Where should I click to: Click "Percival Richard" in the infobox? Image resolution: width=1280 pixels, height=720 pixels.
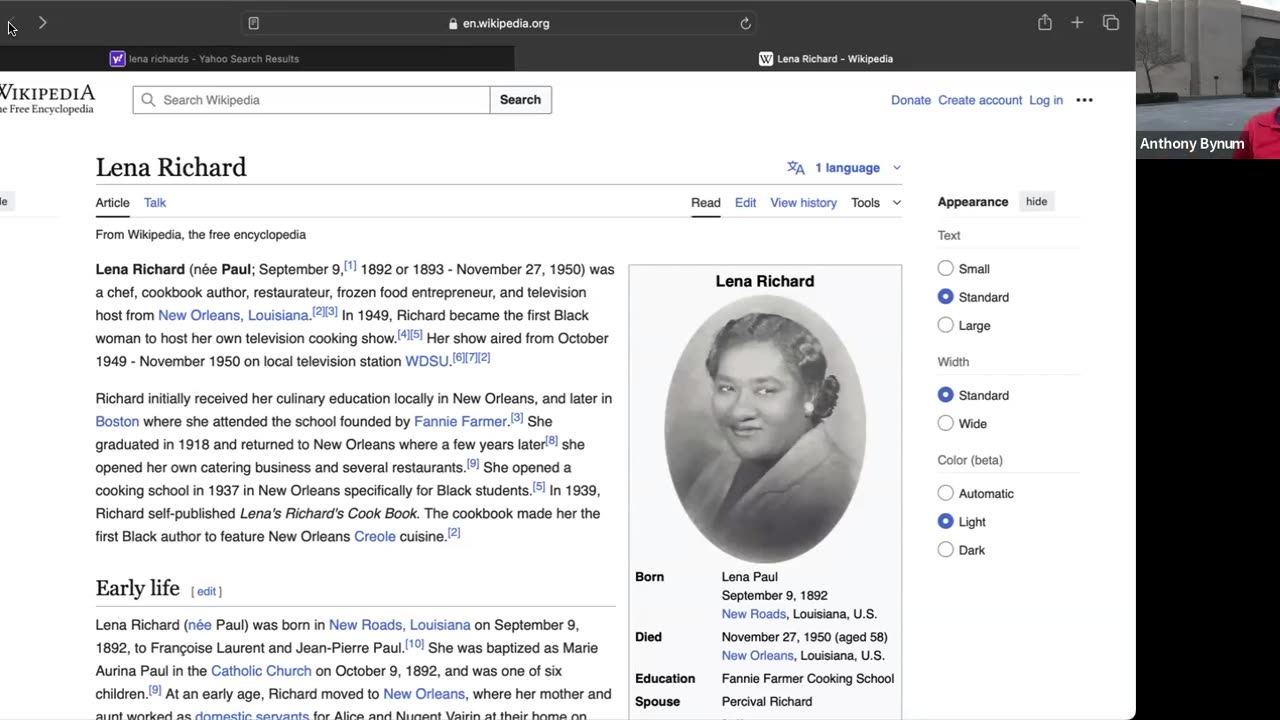tap(767, 702)
